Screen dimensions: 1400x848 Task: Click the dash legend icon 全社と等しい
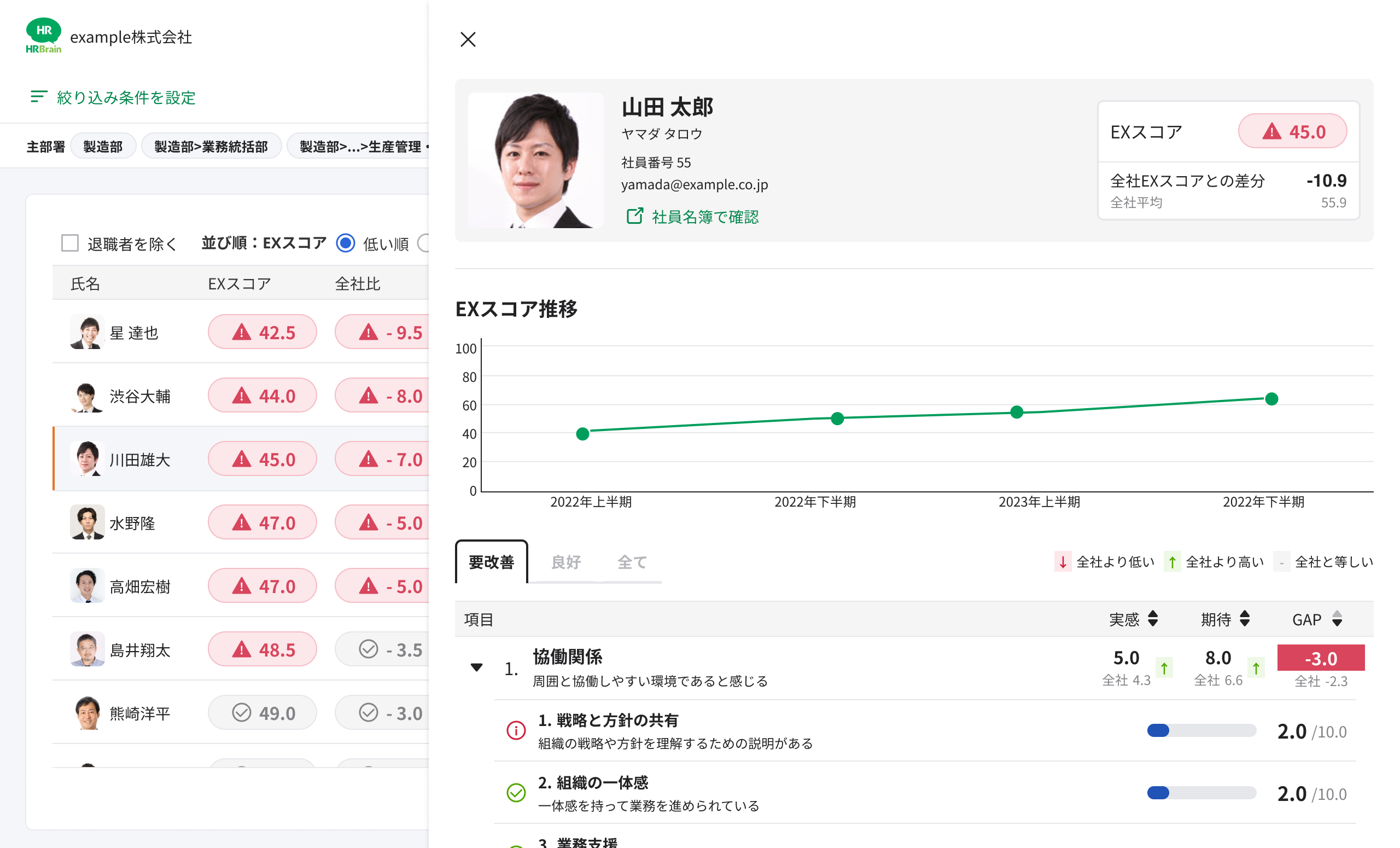1281,561
